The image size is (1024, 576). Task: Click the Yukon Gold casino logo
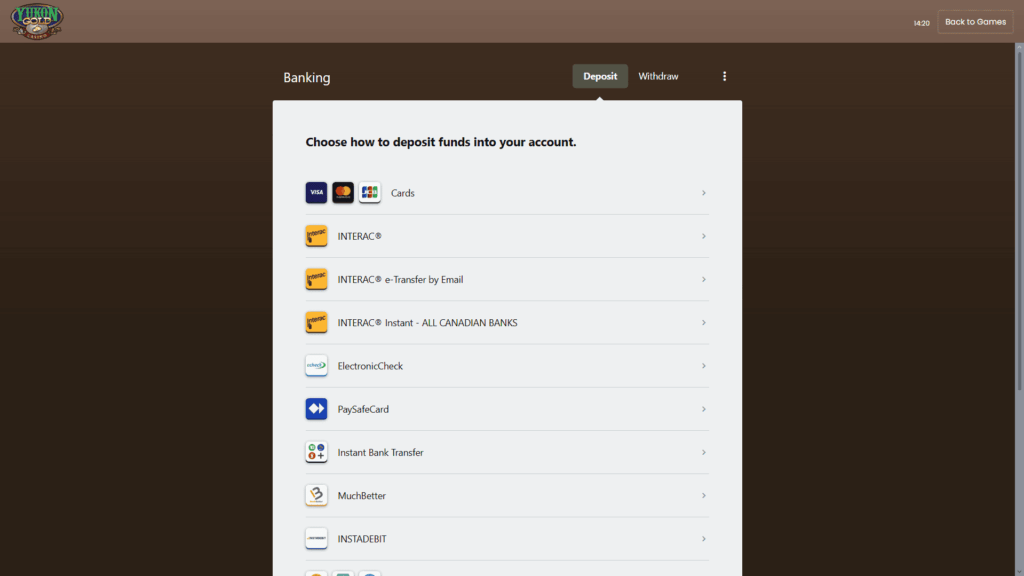pyautogui.click(x=36, y=21)
